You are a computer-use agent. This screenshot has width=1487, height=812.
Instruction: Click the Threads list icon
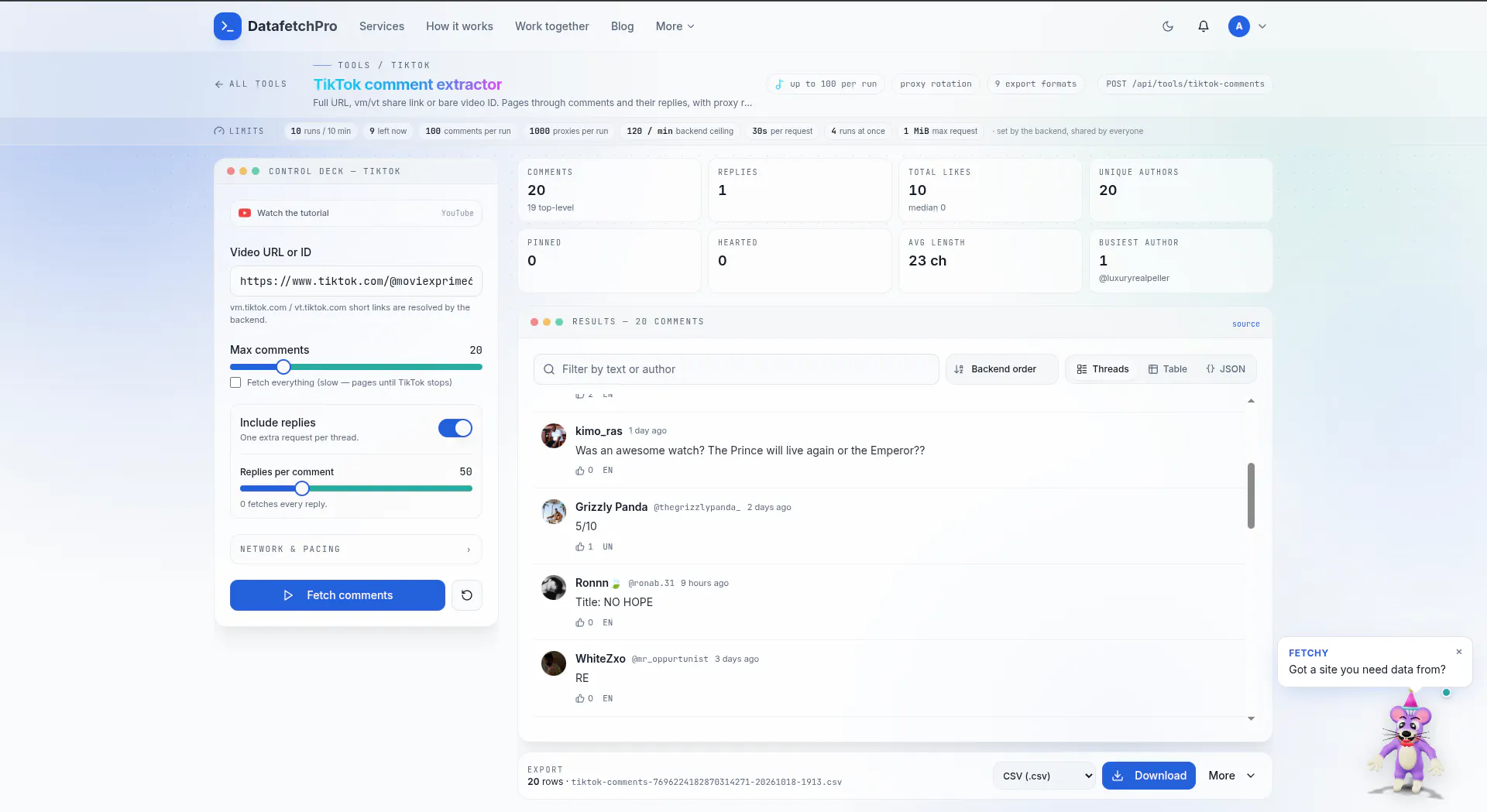pyautogui.click(x=1082, y=369)
